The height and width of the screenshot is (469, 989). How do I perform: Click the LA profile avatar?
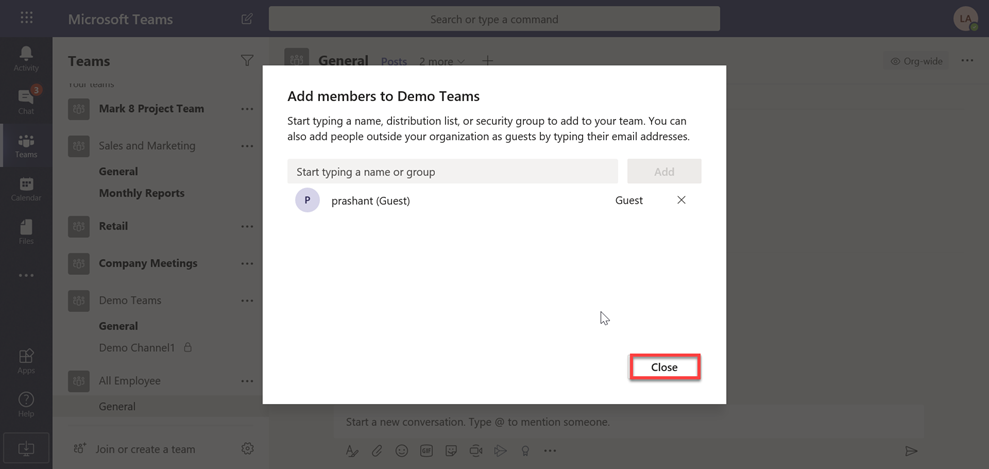(x=966, y=19)
